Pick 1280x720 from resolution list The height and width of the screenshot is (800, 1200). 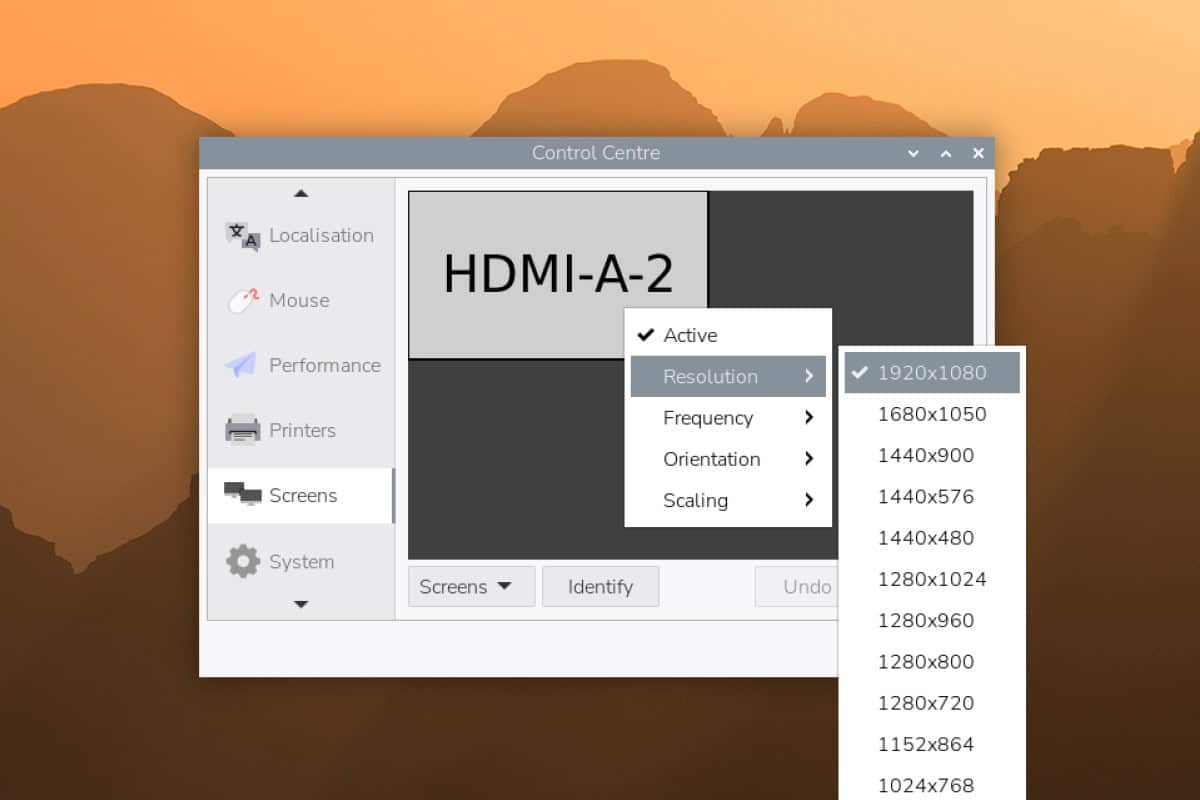point(925,703)
